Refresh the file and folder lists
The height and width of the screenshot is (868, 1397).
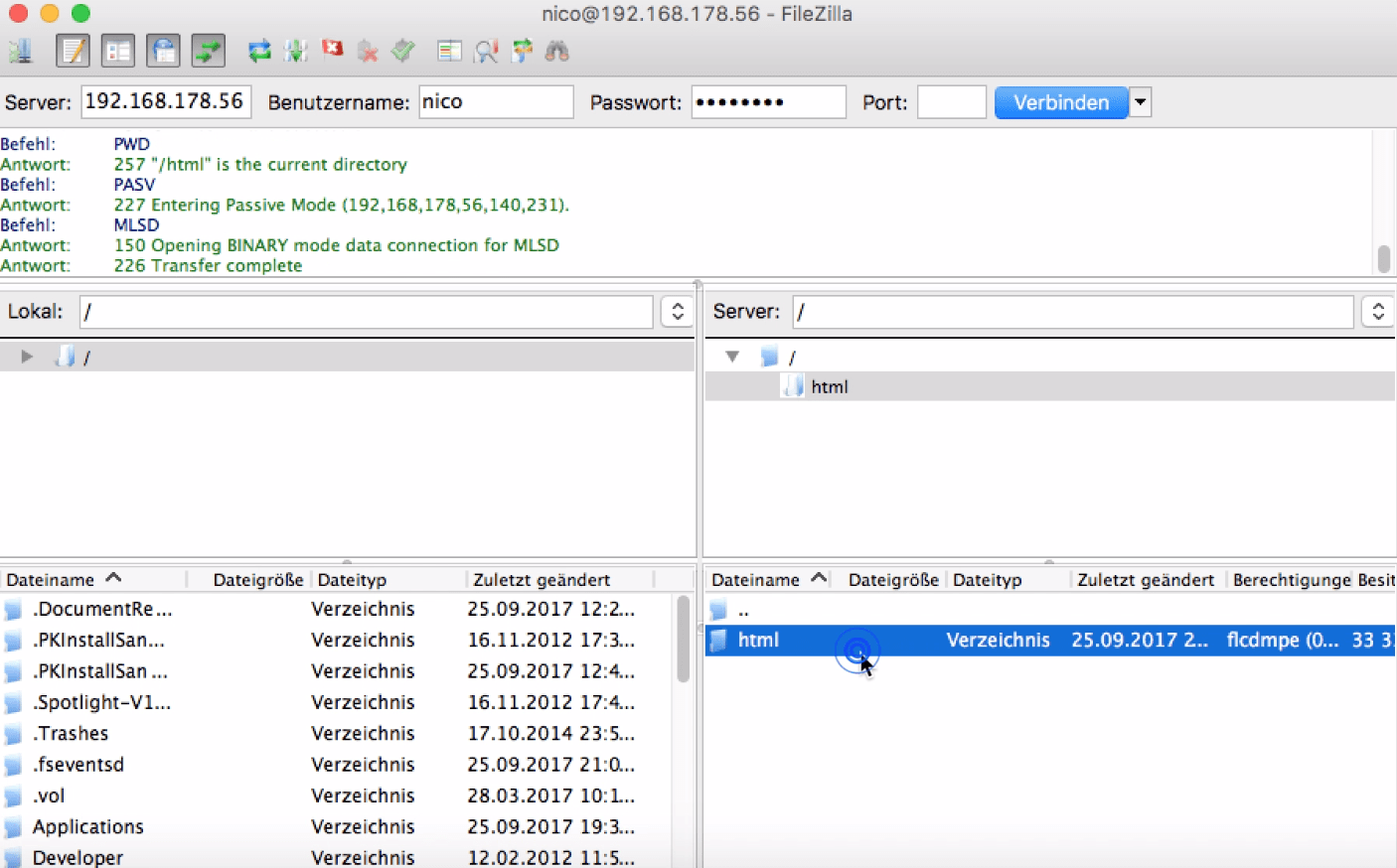pos(259,50)
